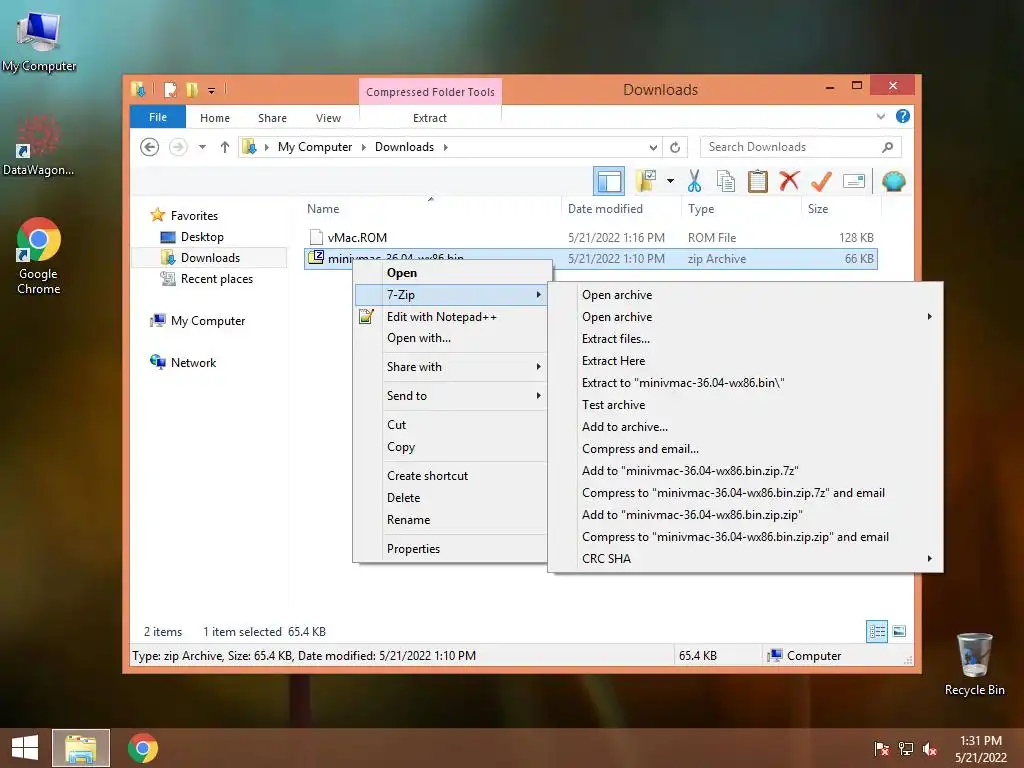
Task: Click the Forward arrow button
Action: [x=178, y=147]
